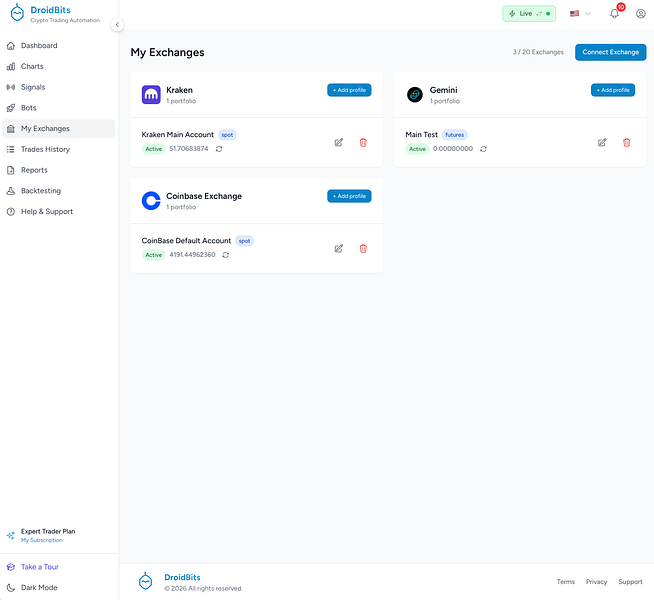The height and width of the screenshot is (600, 654).
Task: Add profile to Kraken exchange
Action: pyautogui.click(x=349, y=90)
